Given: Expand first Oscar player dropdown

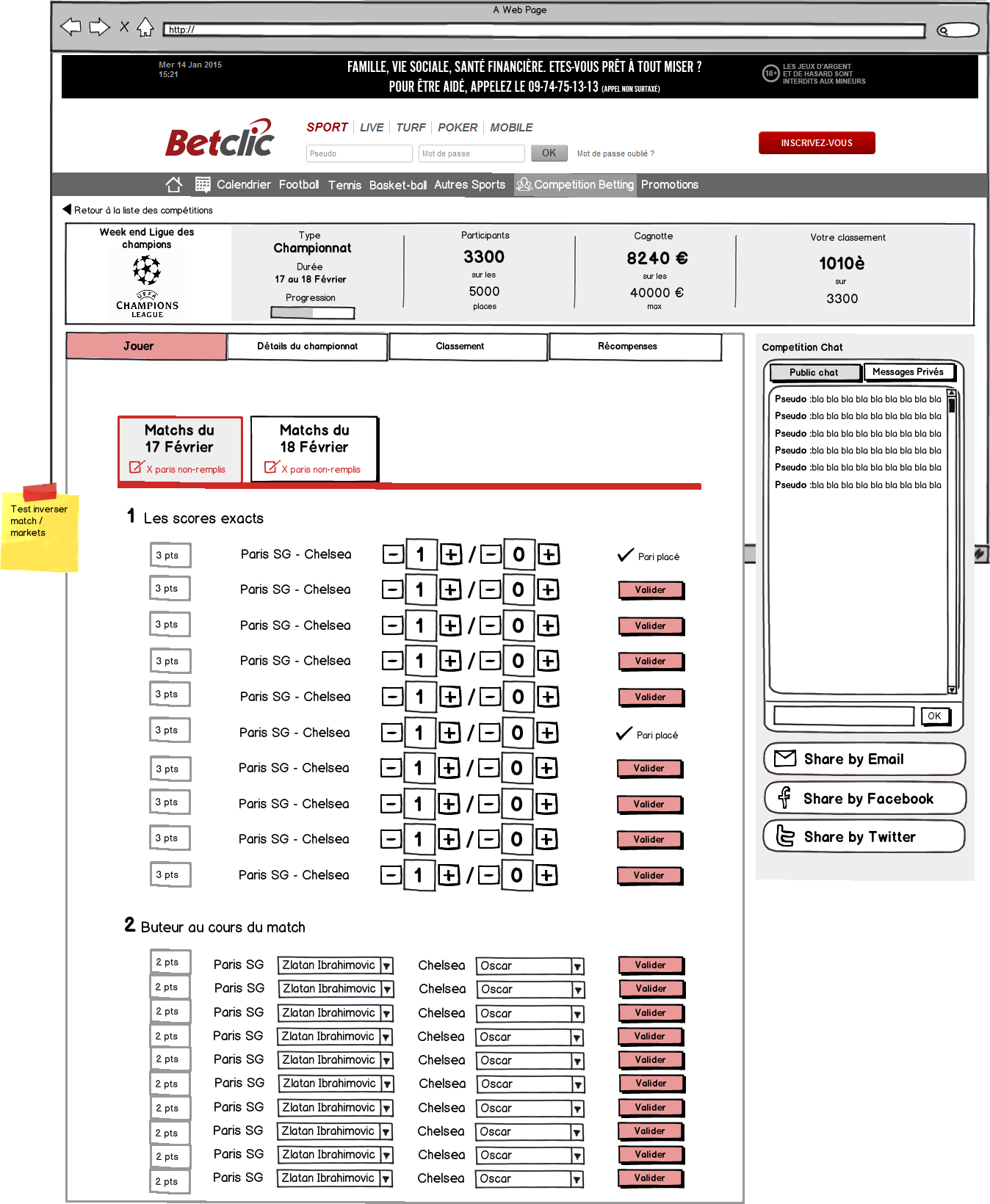Looking at the screenshot, I should coord(578,966).
